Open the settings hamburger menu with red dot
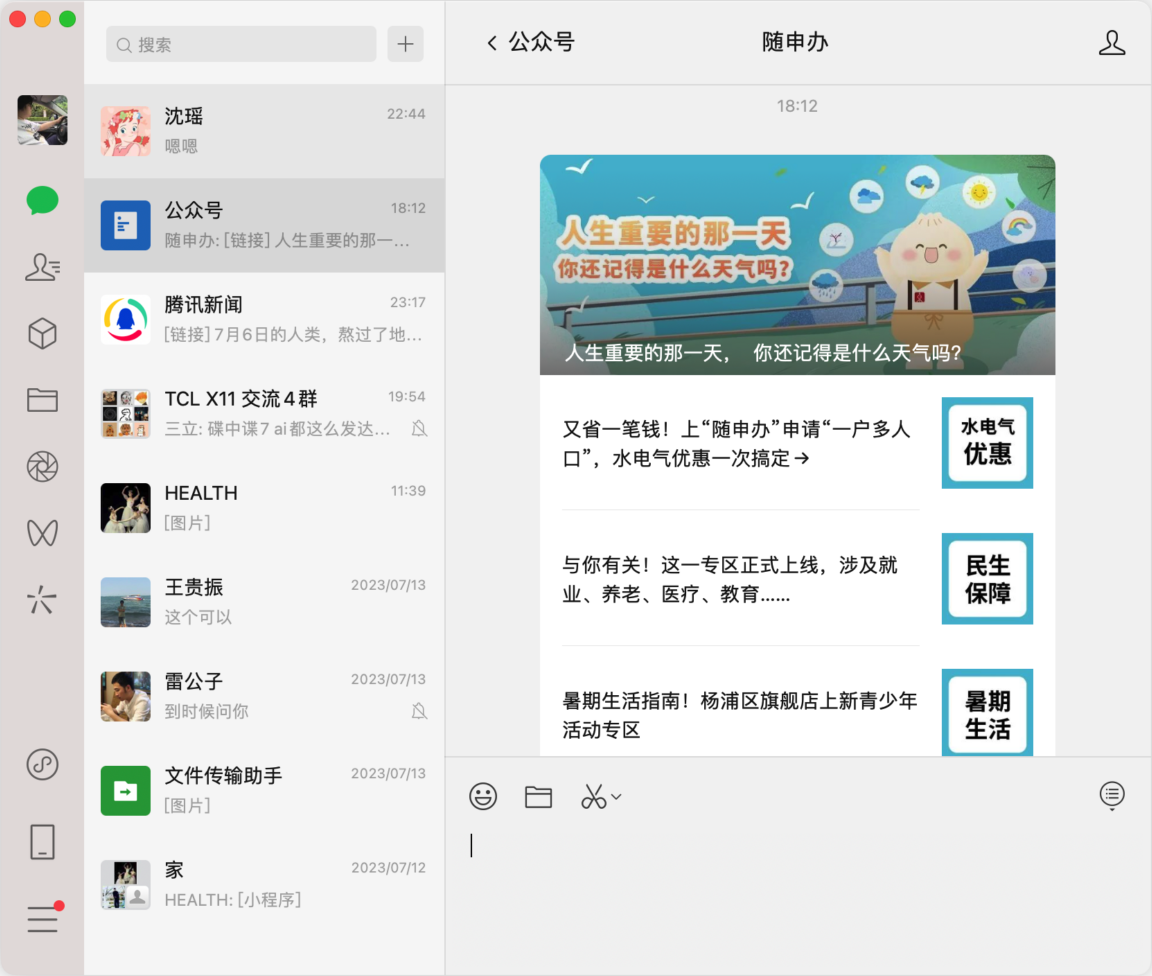This screenshot has height=976, width=1152. pos(44,917)
